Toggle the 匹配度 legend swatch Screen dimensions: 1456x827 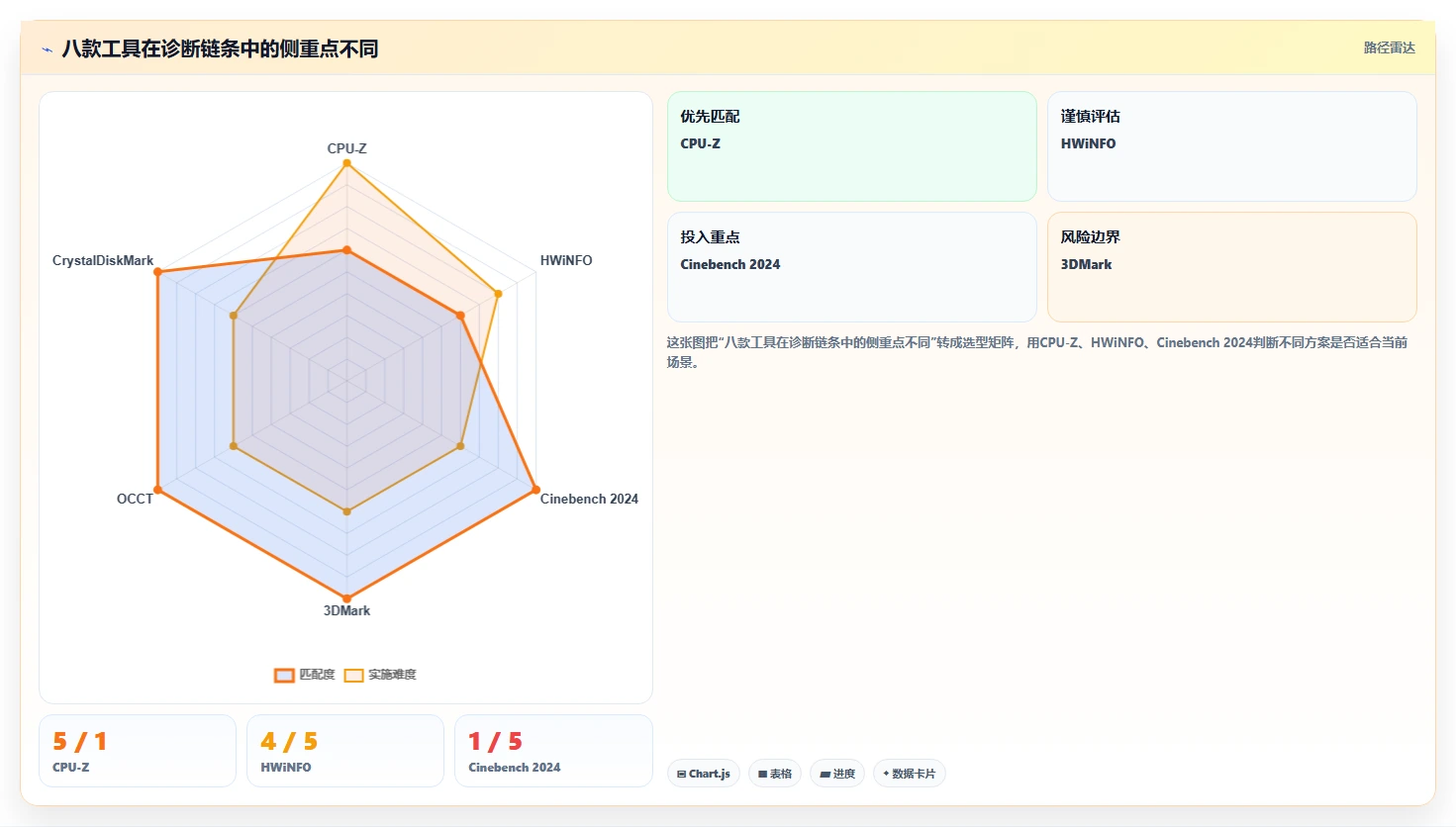point(284,675)
